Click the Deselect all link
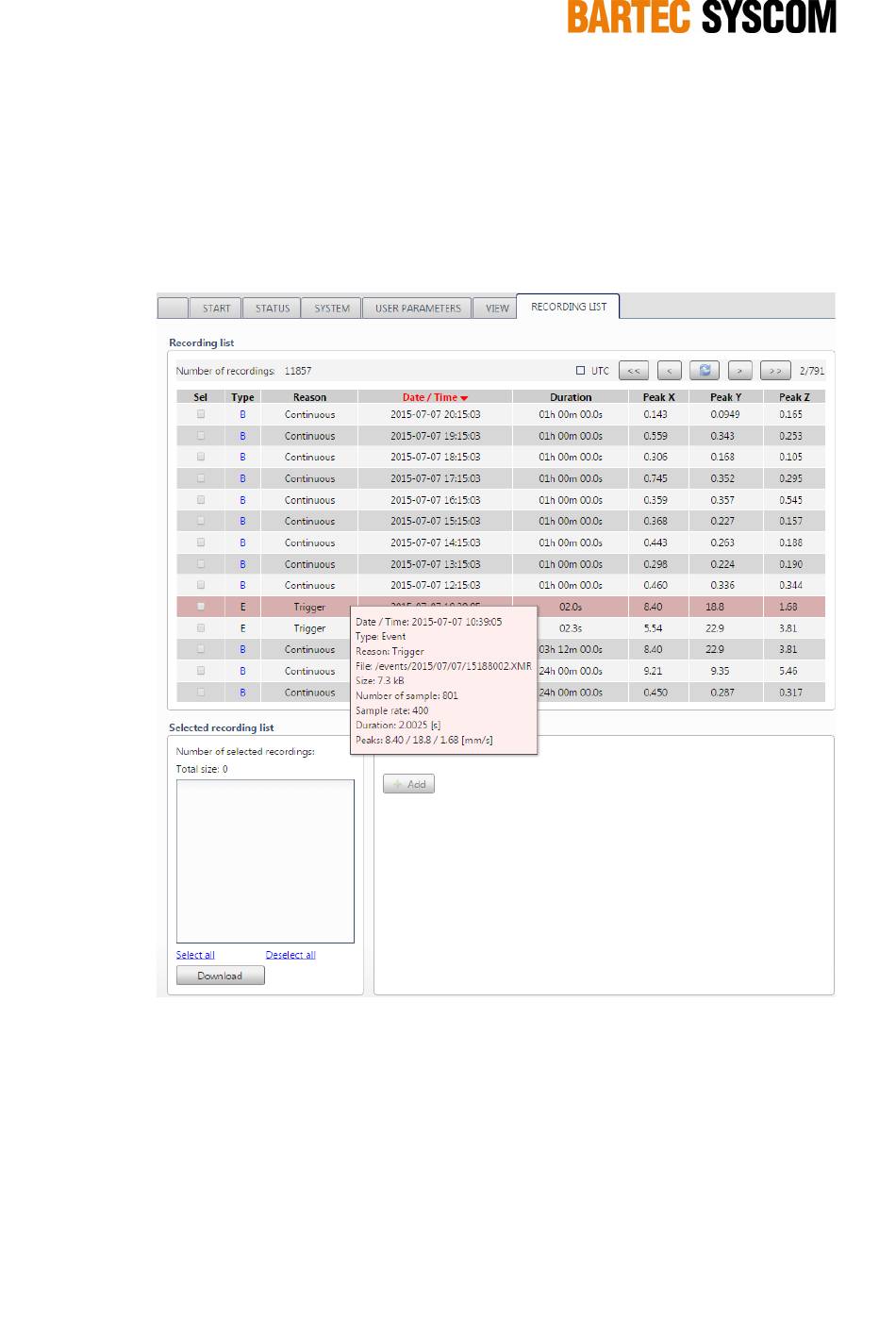The width and height of the screenshot is (896, 1319). point(290,955)
